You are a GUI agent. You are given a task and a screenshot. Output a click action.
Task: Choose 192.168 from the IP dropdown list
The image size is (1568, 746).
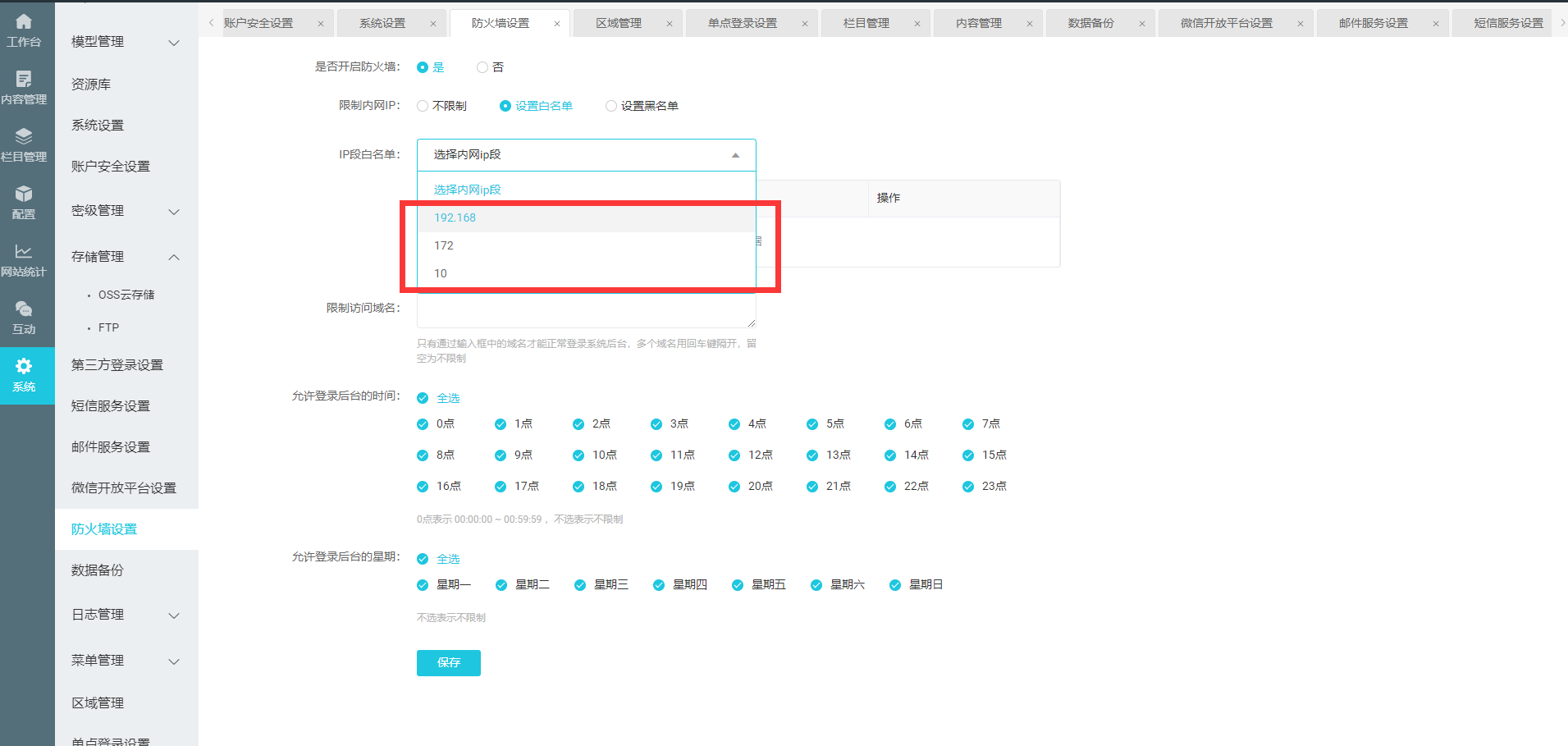pyautogui.click(x=455, y=217)
